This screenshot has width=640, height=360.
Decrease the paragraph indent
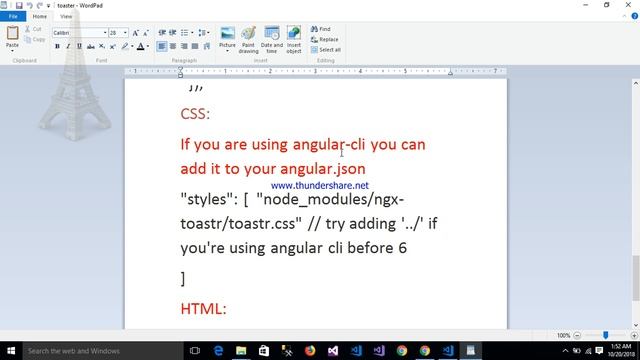pos(162,33)
